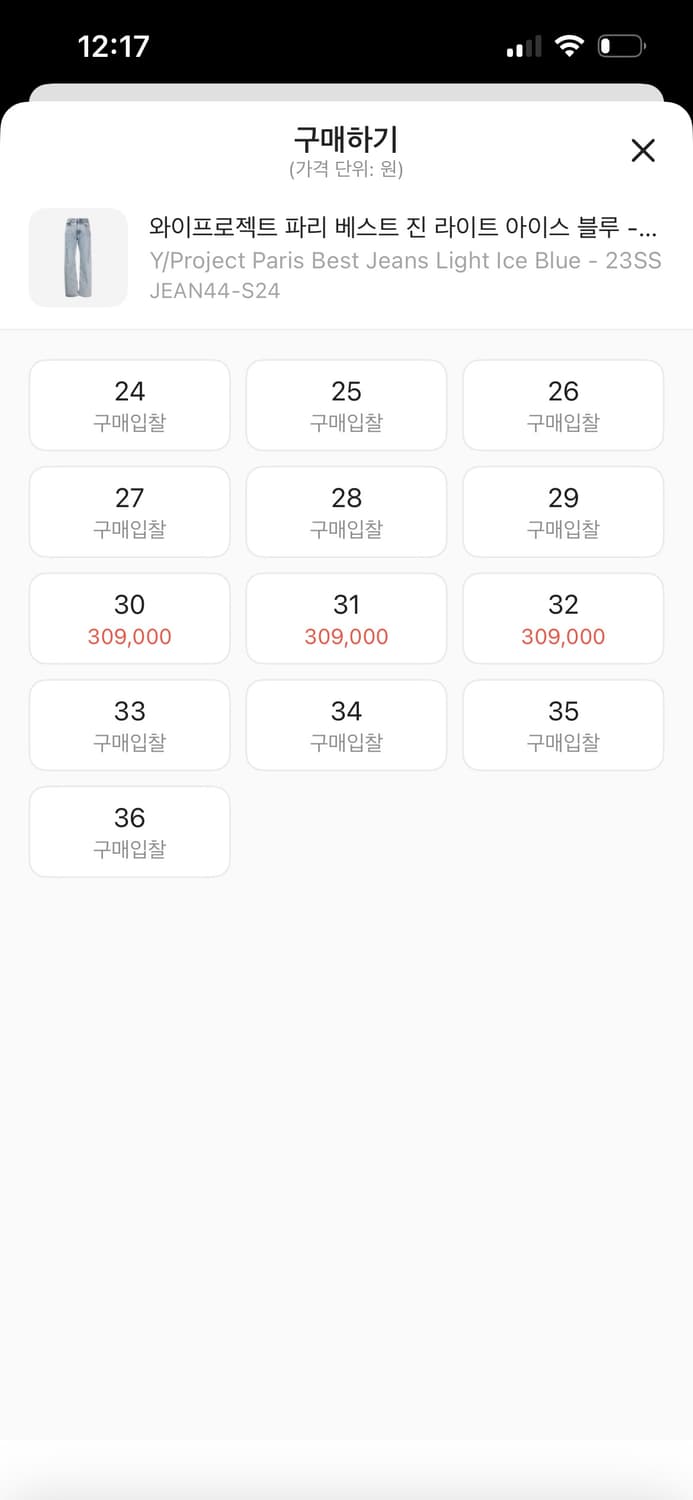693x1500 pixels.
Task: Select size 34 to place a bid
Action: click(x=346, y=724)
